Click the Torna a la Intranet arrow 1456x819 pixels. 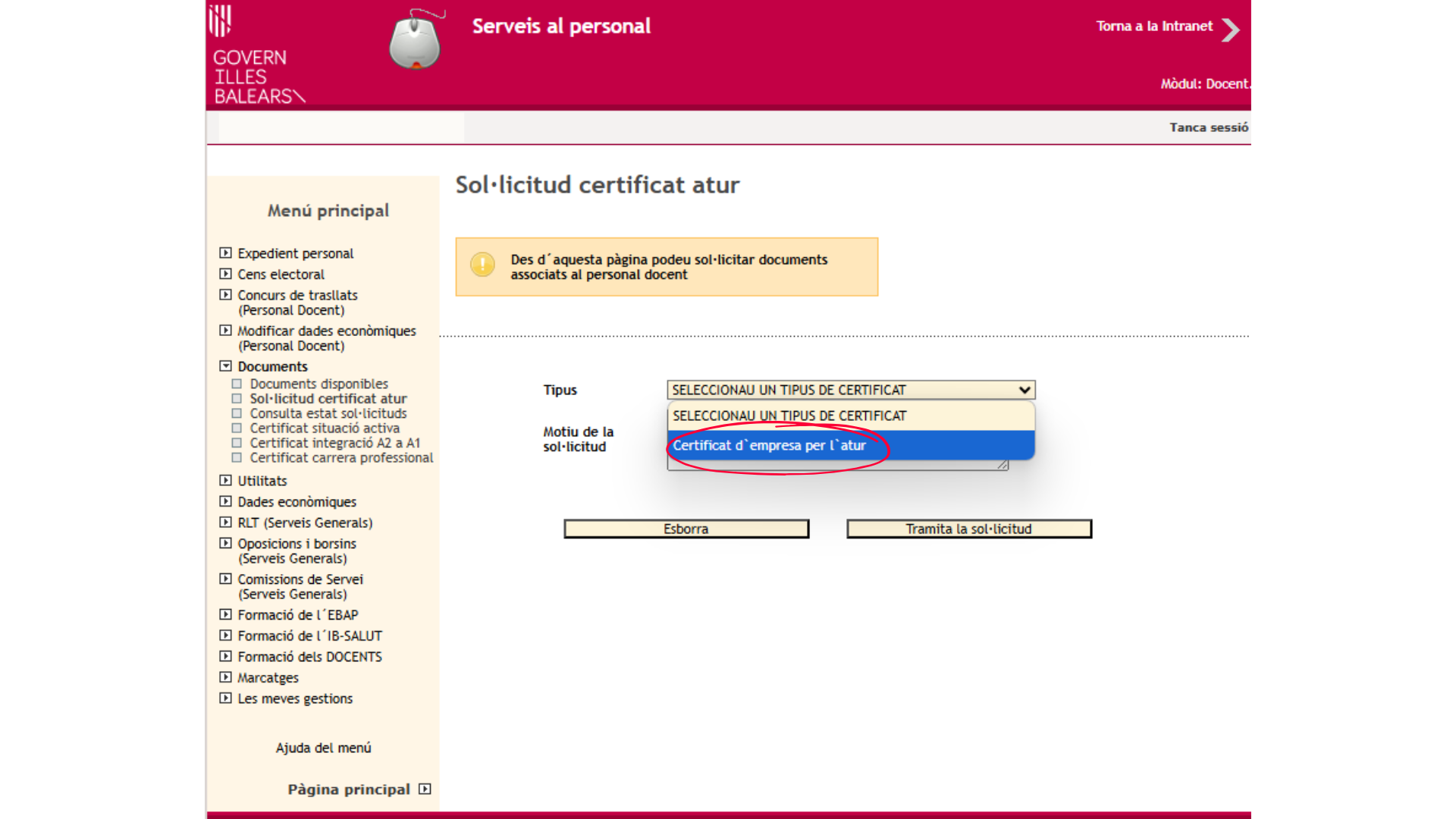click(x=1230, y=30)
